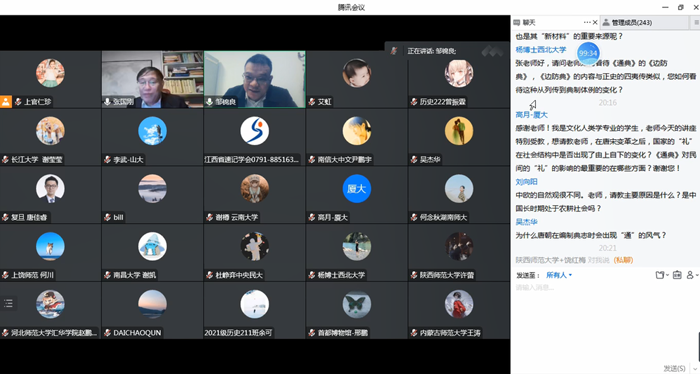The height and width of the screenshot is (374, 700).
Task: Open the panel menu icon beside 管理成员
Action: click(696, 22)
